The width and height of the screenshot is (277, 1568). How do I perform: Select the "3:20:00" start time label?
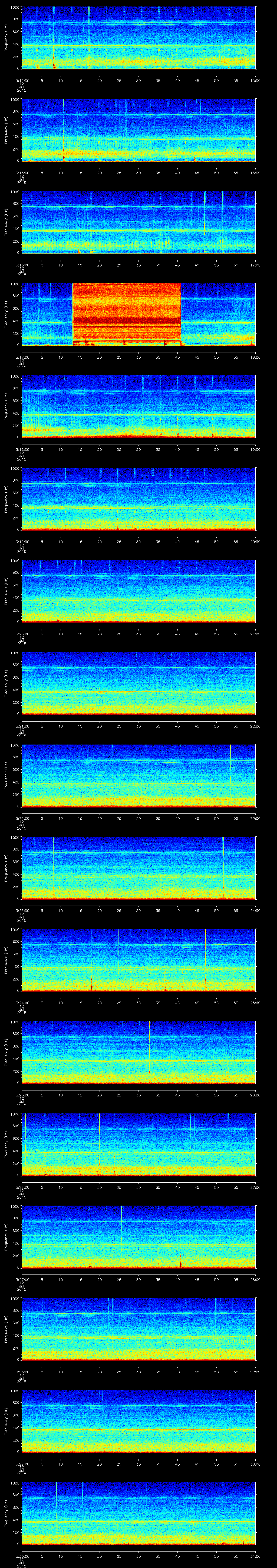click(x=22, y=634)
